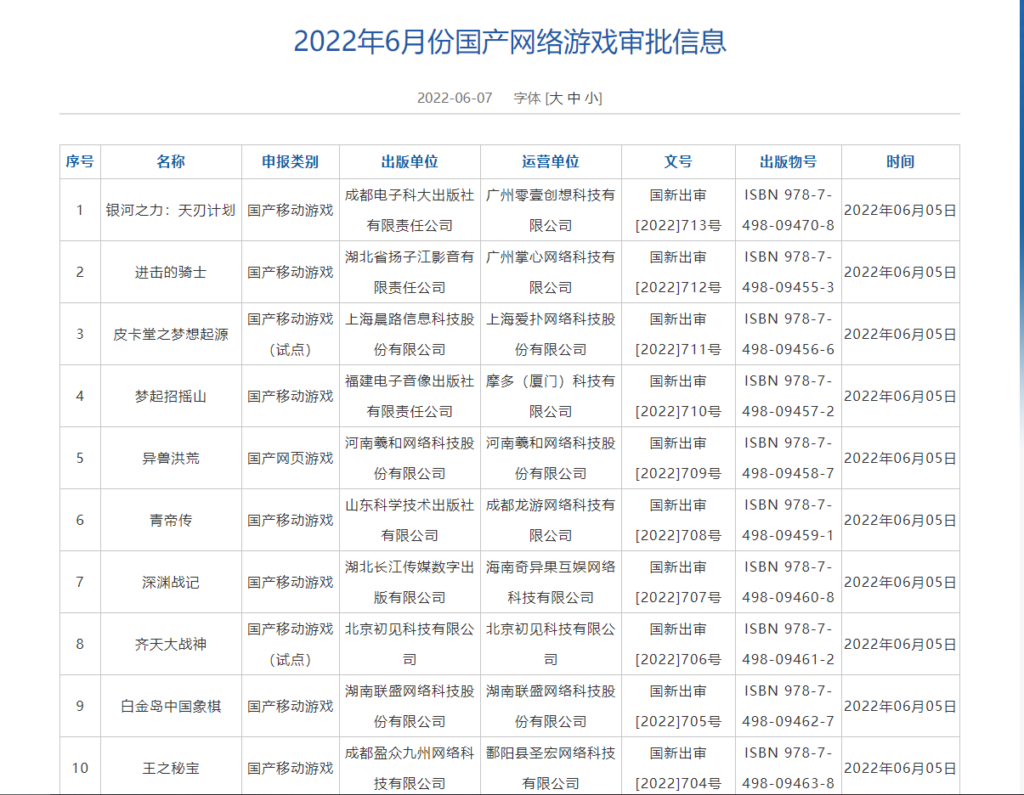Click the 序号 column header
Viewport: 1024px width, 795px height.
click(x=80, y=162)
